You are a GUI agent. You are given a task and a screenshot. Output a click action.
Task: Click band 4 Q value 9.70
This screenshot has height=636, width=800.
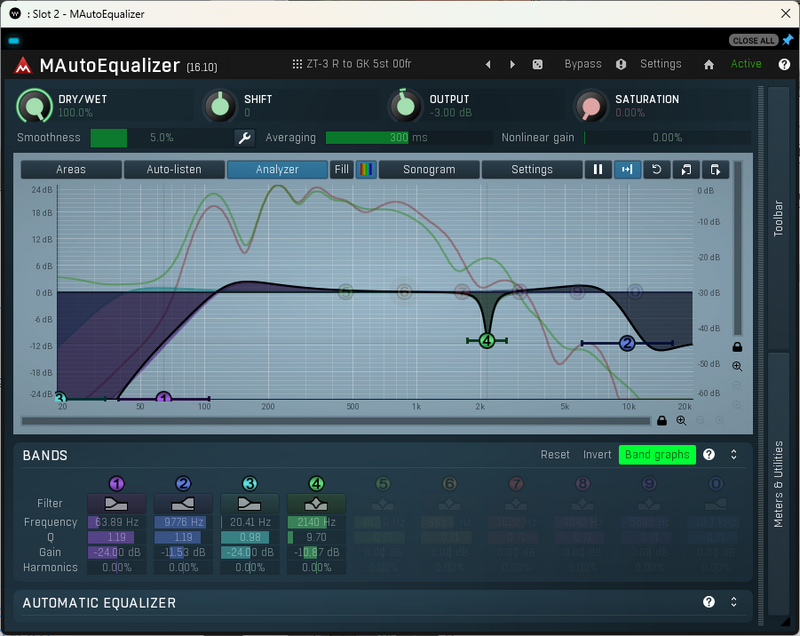pos(316,537)
